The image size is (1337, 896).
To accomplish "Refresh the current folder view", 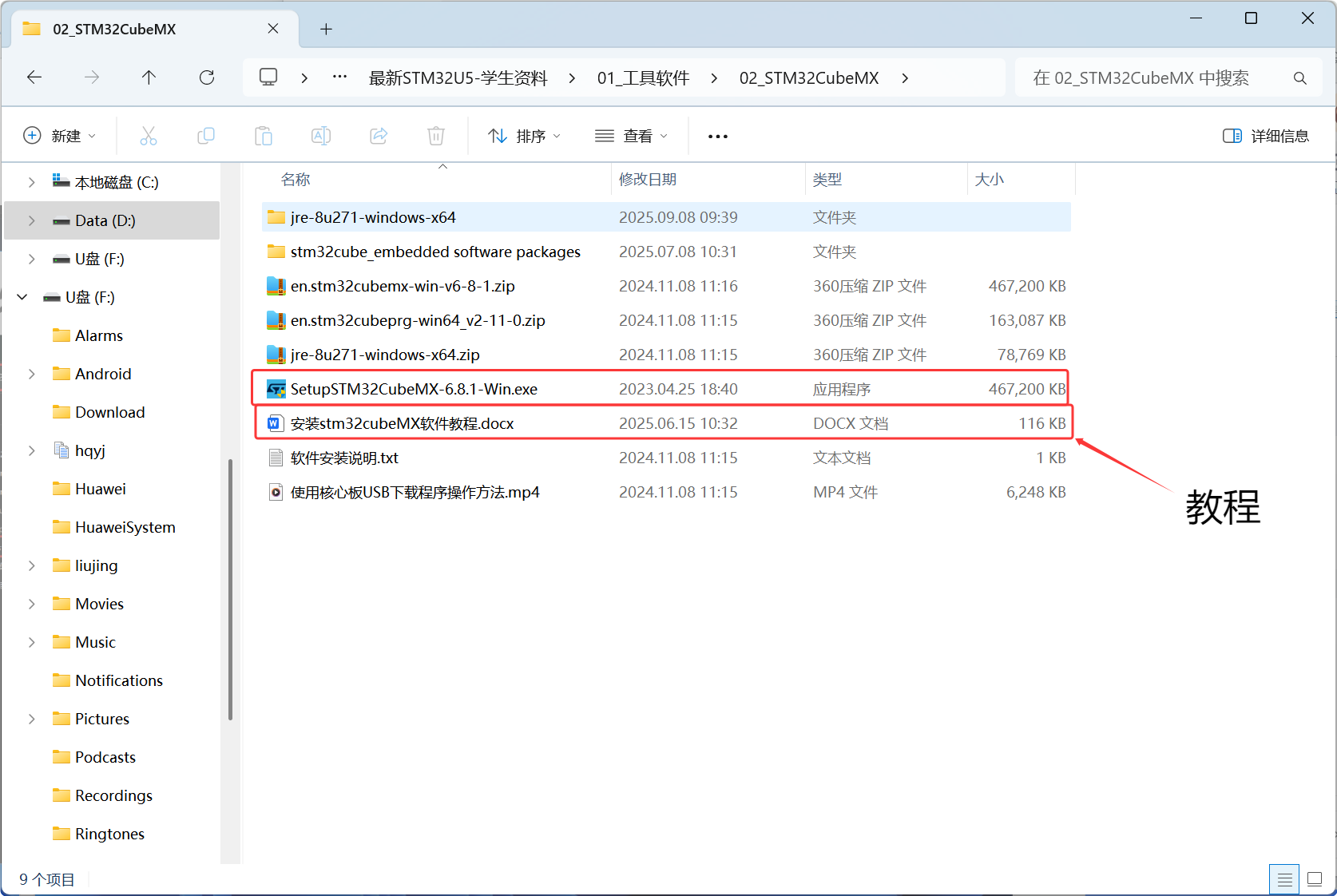I will [207, 77].
